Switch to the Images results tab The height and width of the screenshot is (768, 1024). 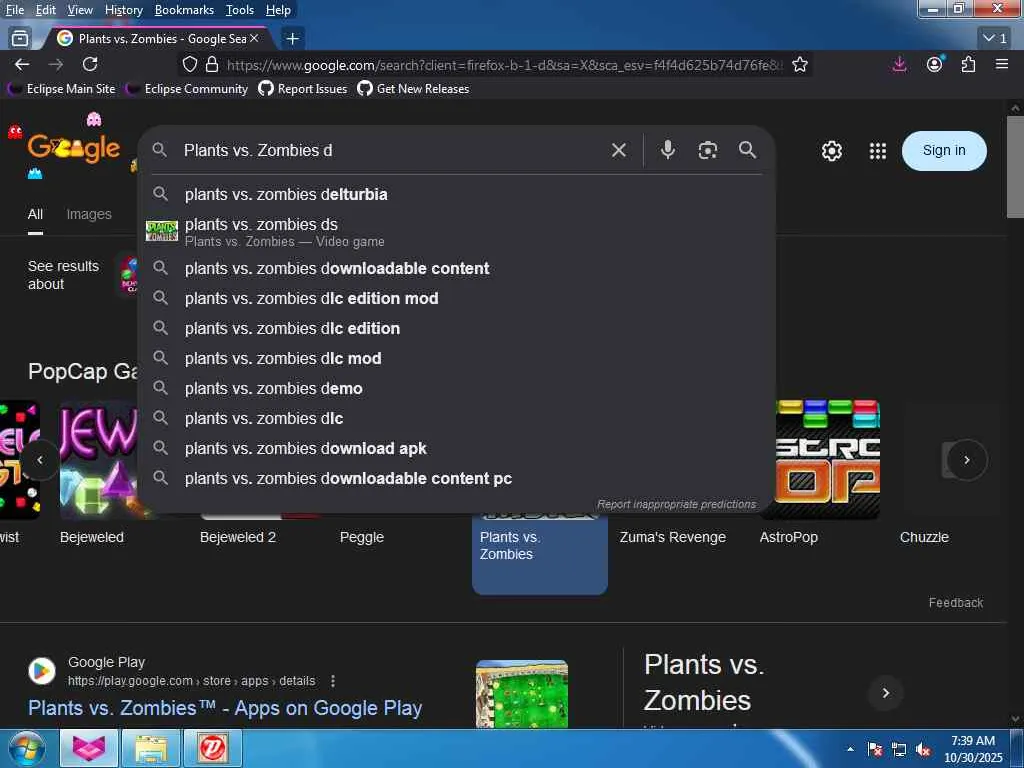[x=89, y=214]
